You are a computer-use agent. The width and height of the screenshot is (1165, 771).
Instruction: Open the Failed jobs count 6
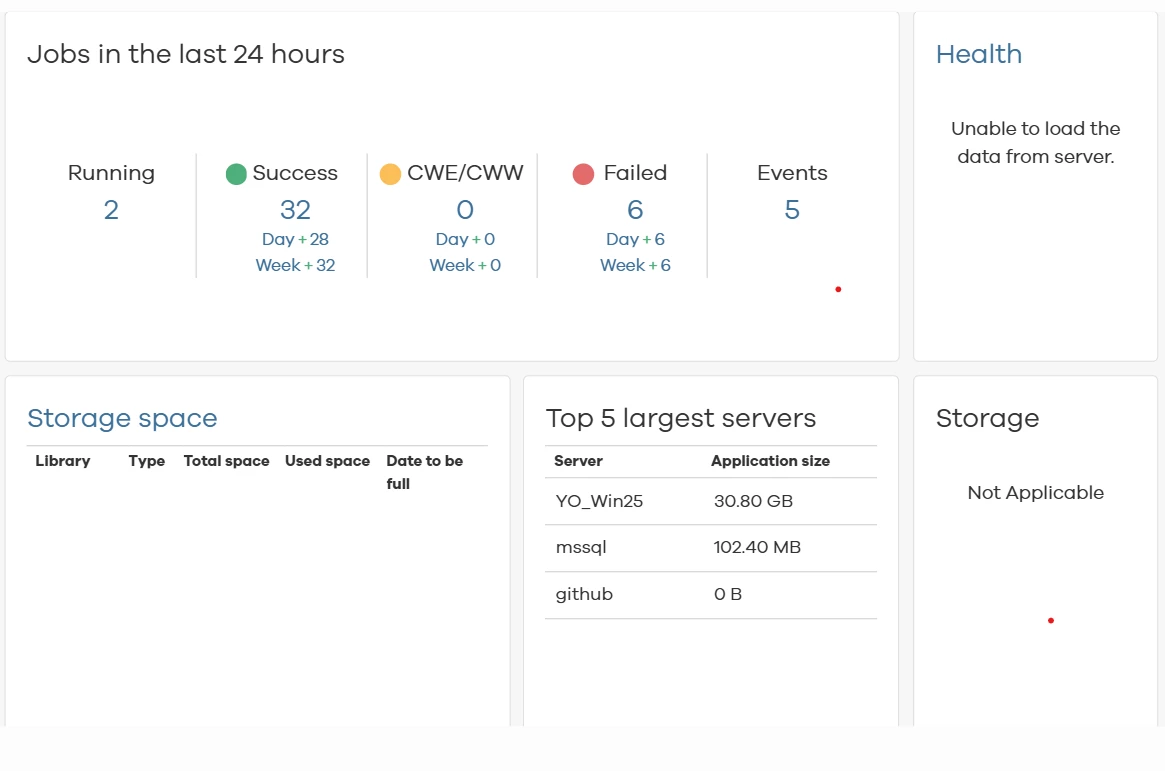pos(635,210)
